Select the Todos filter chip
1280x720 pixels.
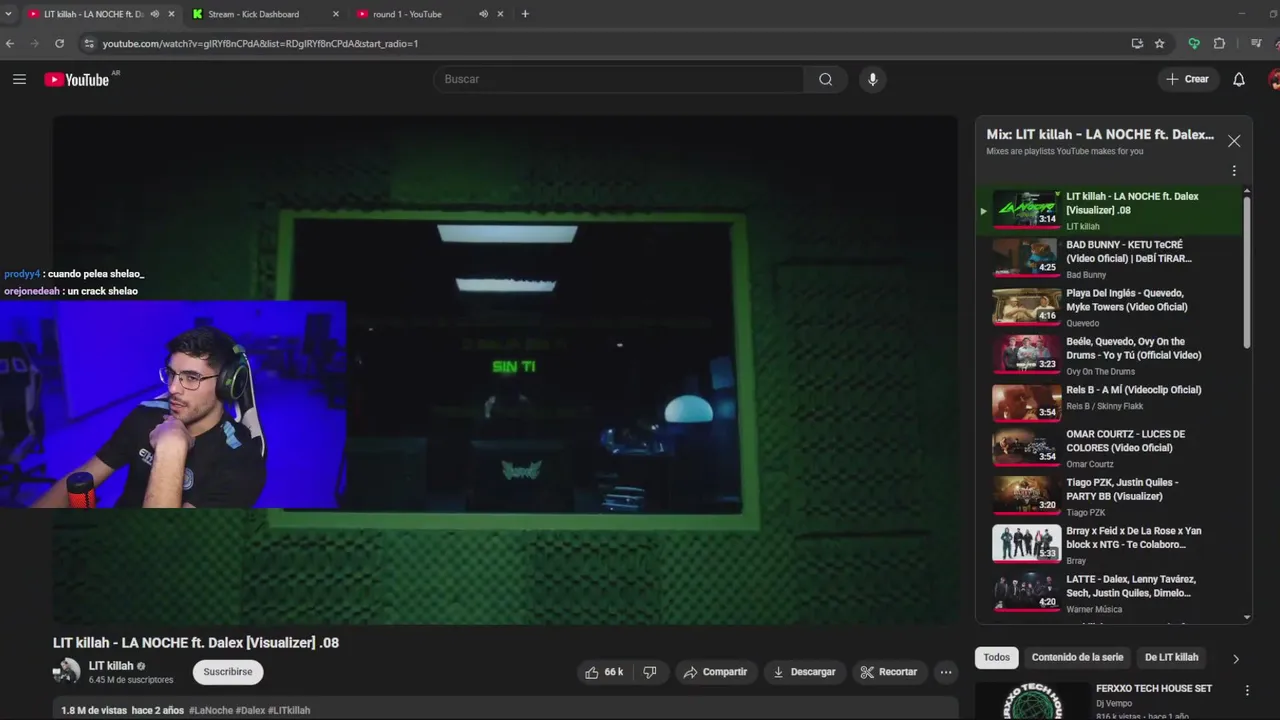(x=996, y=657)
